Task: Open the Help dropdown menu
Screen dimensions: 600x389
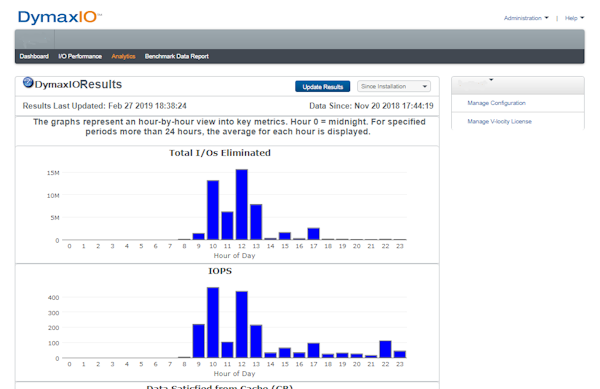Action: coord(574,18)
